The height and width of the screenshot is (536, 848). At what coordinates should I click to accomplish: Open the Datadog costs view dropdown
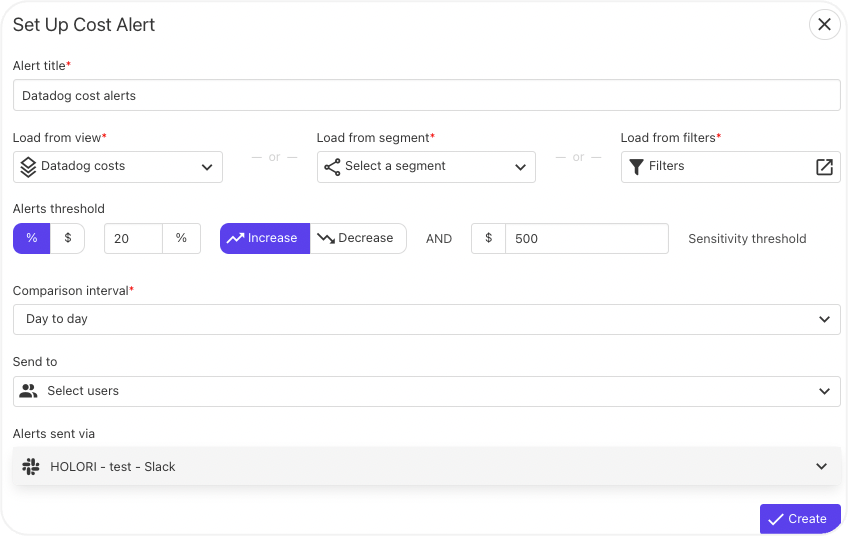point(118,167)
